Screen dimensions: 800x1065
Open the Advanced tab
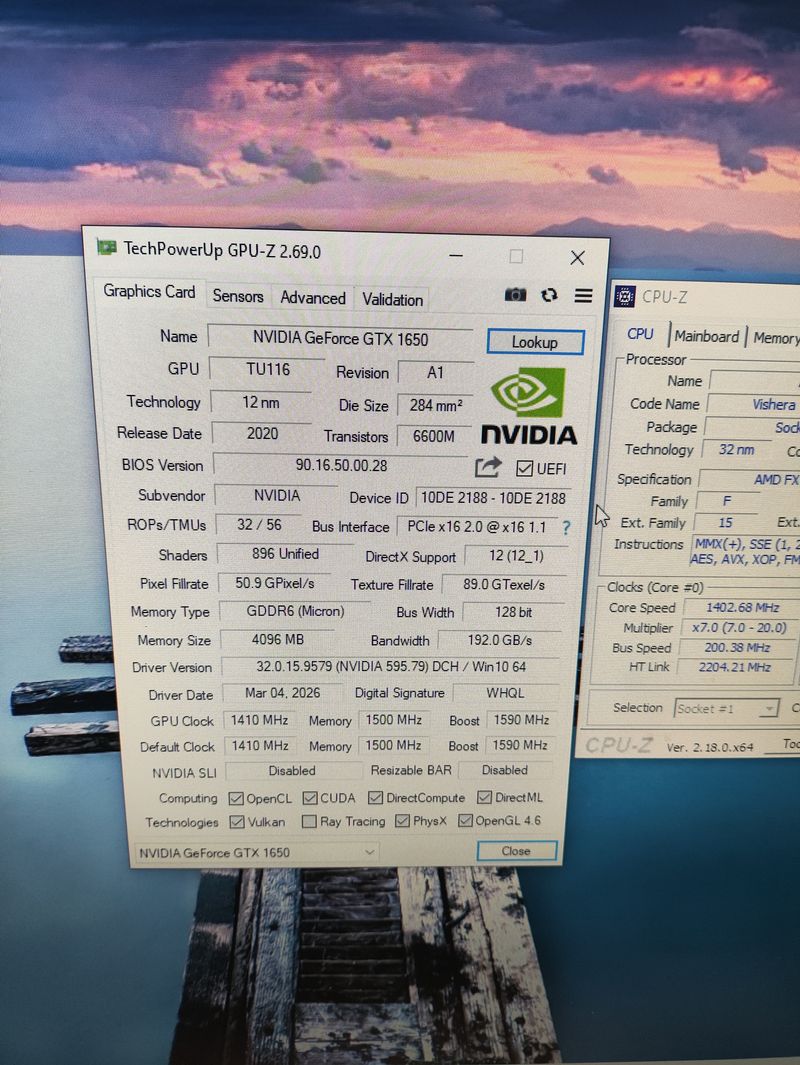coord(313,298)
